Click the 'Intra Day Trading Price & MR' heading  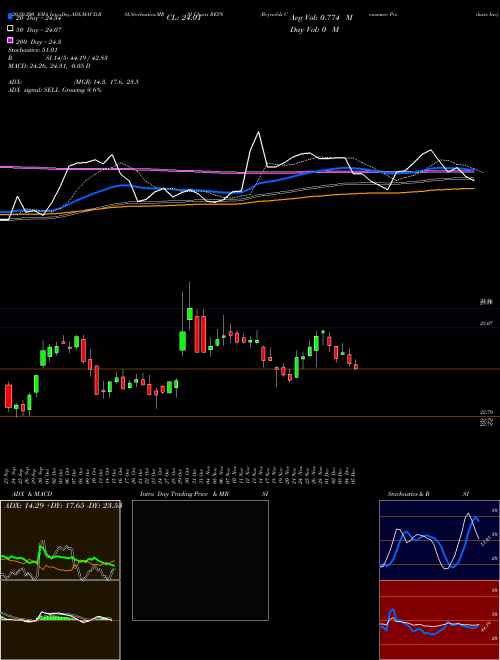tap(184, 494)
